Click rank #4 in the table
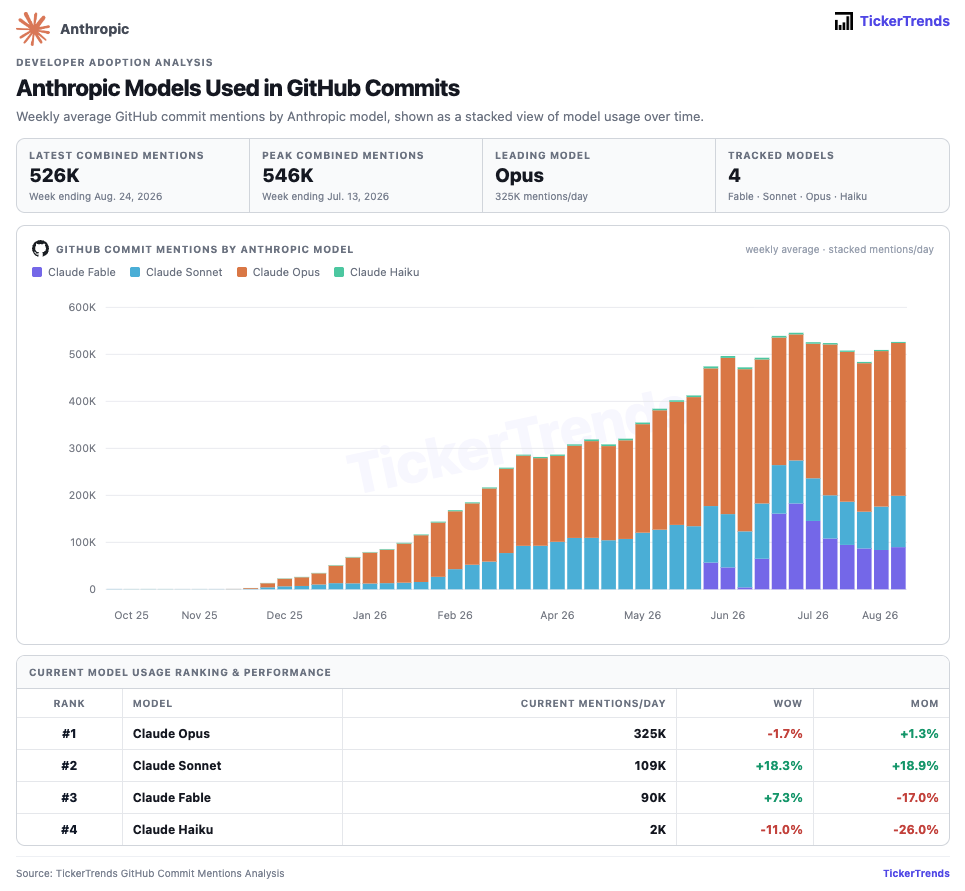 click(69, 829)
